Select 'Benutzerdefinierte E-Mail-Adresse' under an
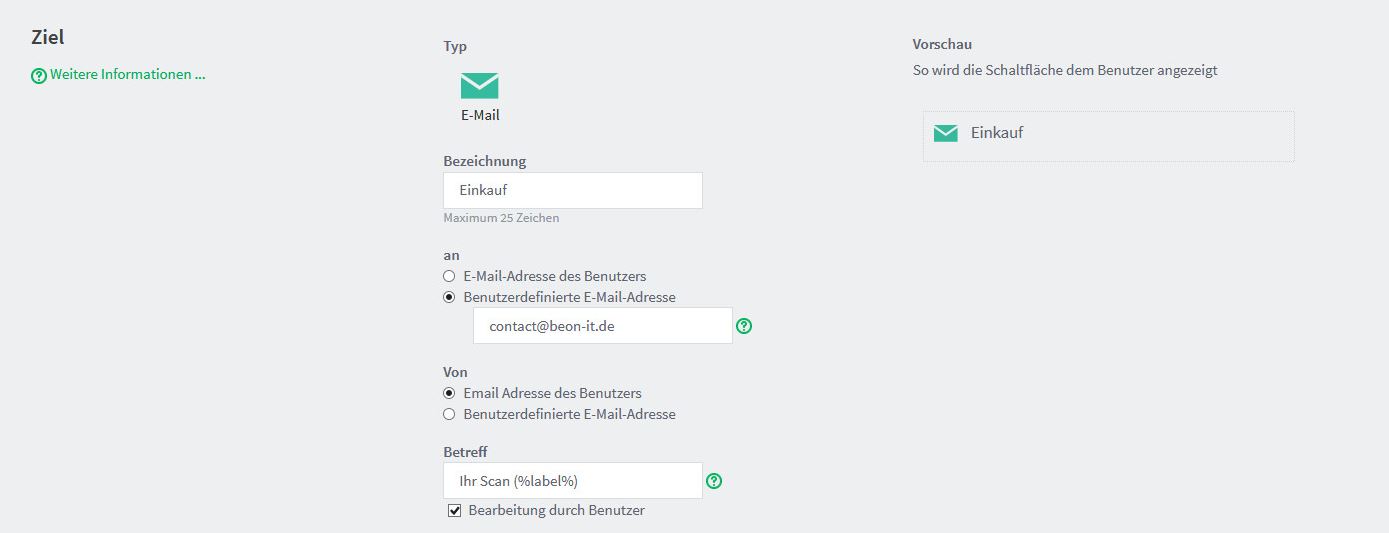This screenshot has height=533, width=1389. coord(449,297)
